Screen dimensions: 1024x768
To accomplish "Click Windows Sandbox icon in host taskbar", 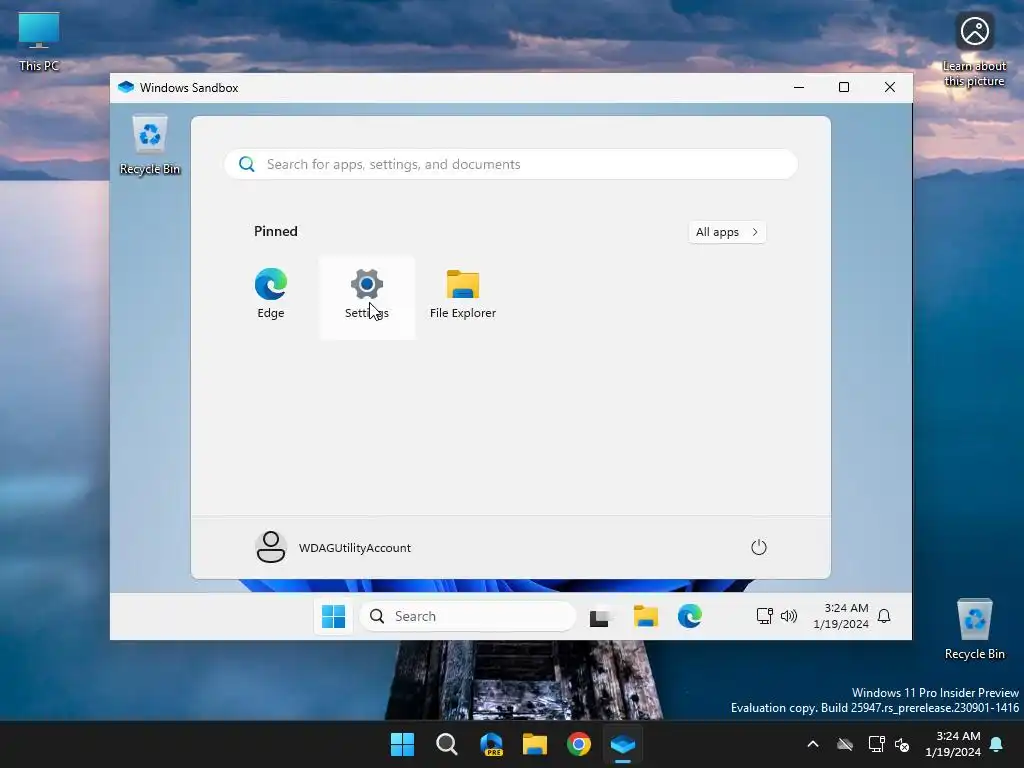I will 623,744.
